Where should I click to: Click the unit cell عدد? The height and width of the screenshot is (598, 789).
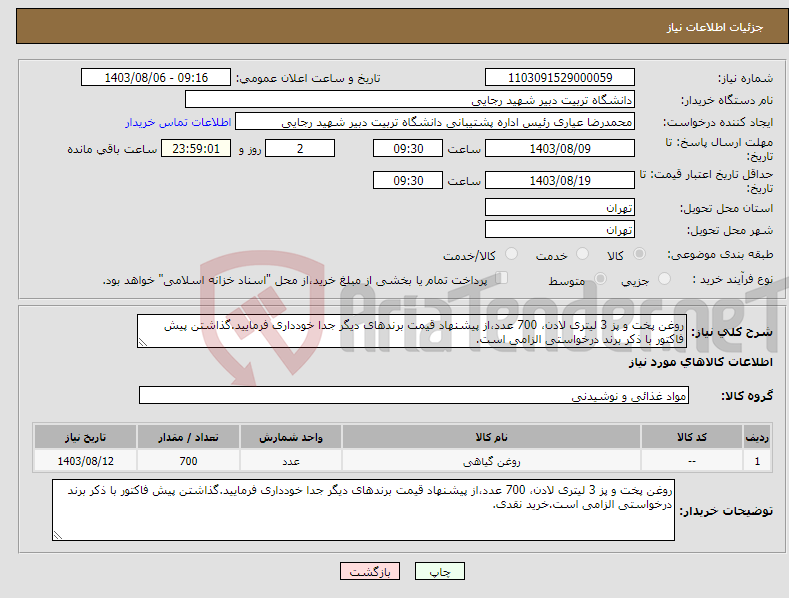click(x=291, y=461)
